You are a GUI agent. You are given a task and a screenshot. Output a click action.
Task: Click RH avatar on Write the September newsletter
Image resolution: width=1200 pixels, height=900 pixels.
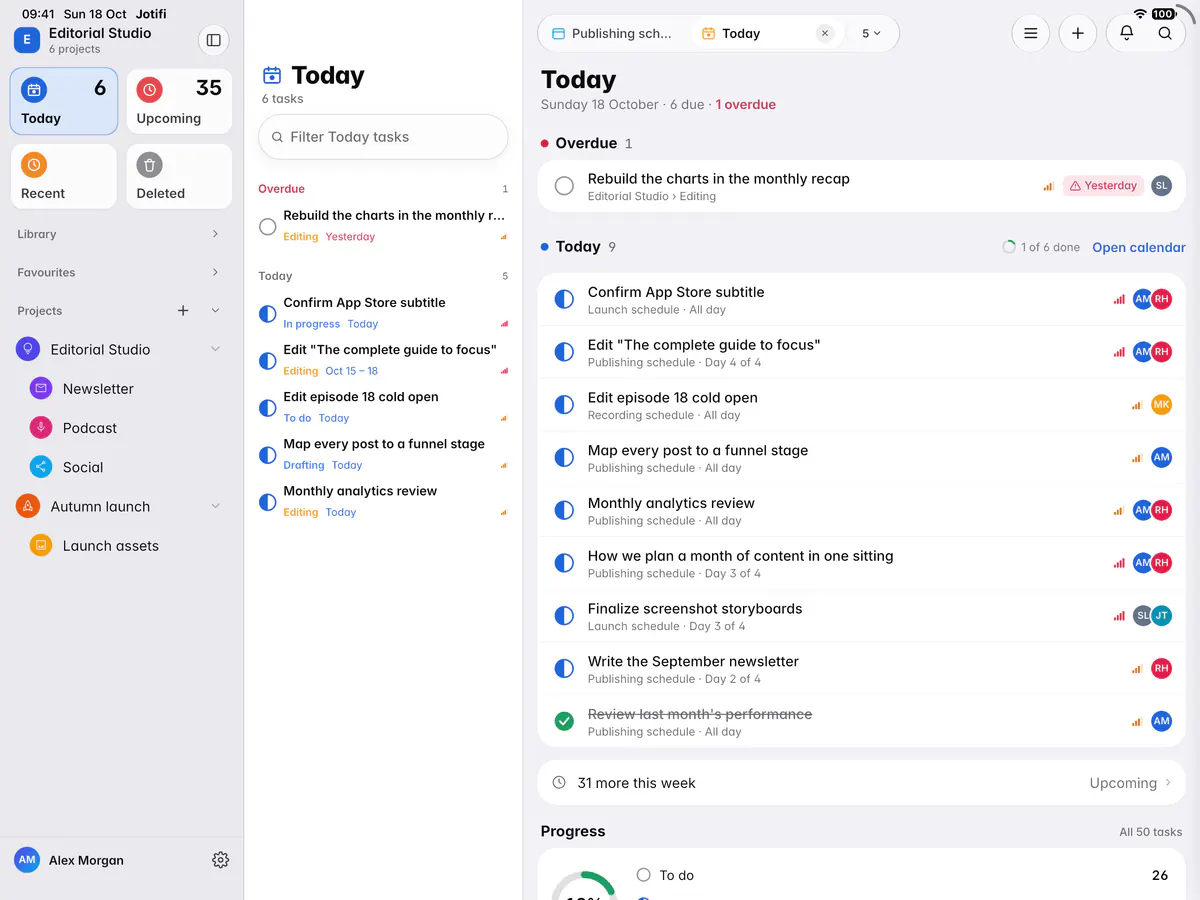click(1161, 668)
